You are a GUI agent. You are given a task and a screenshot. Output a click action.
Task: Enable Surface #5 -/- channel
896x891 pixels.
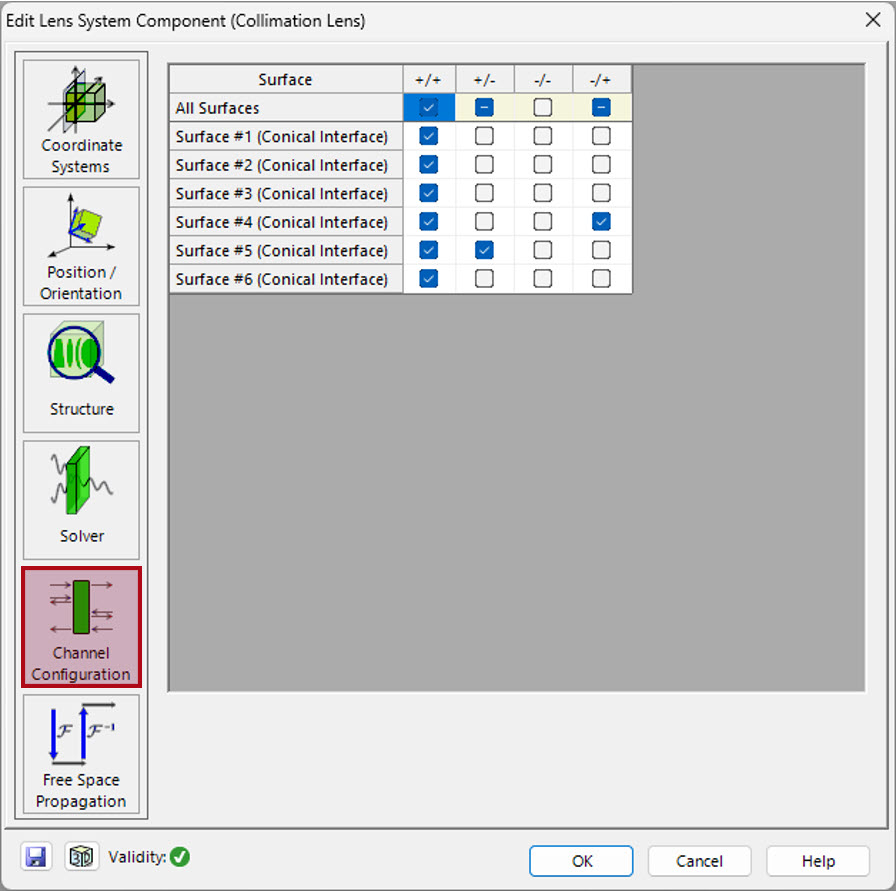(x=542, y=250)
